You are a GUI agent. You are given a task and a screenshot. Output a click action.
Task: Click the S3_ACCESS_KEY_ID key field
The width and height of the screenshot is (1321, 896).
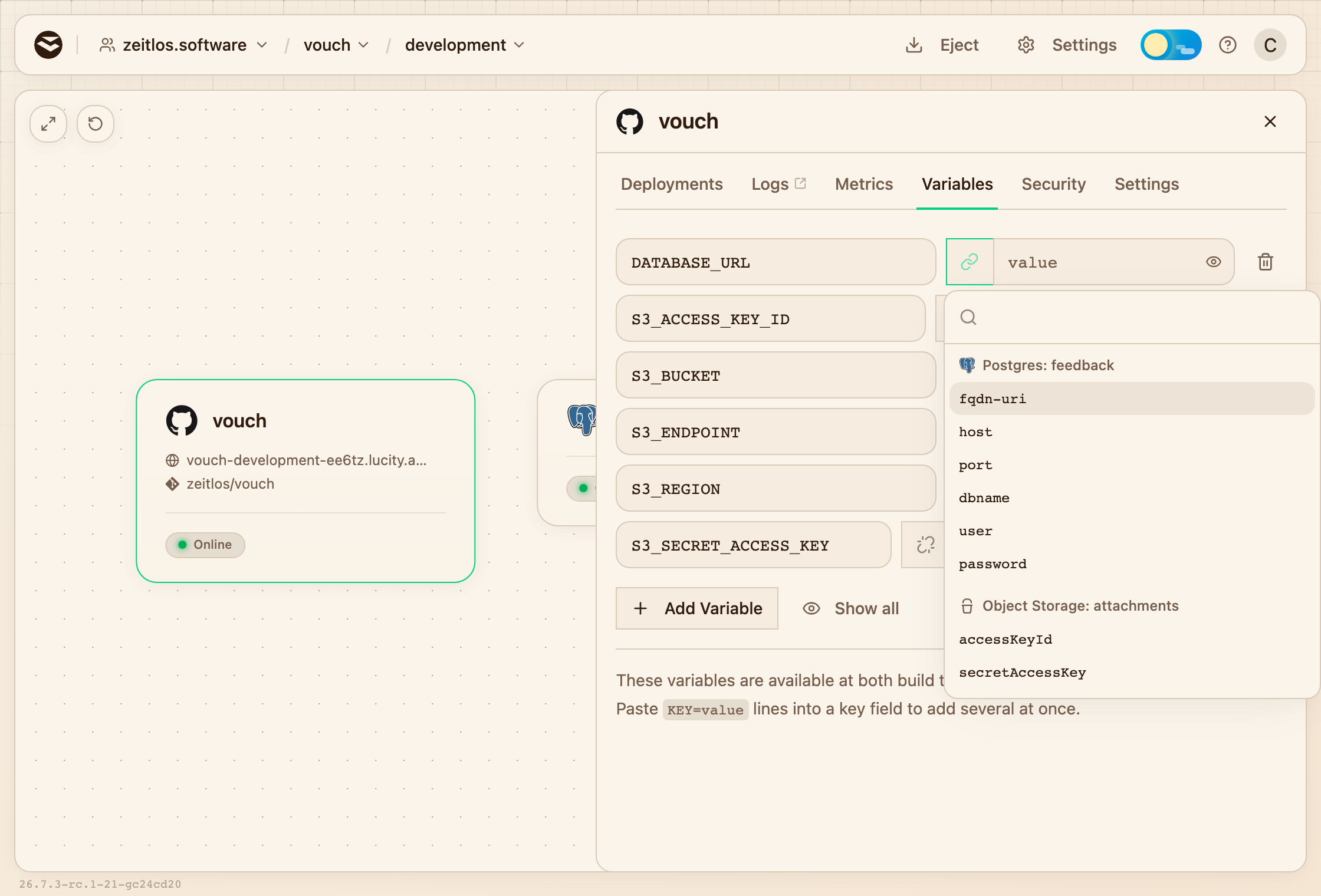[x=770, y=318]
